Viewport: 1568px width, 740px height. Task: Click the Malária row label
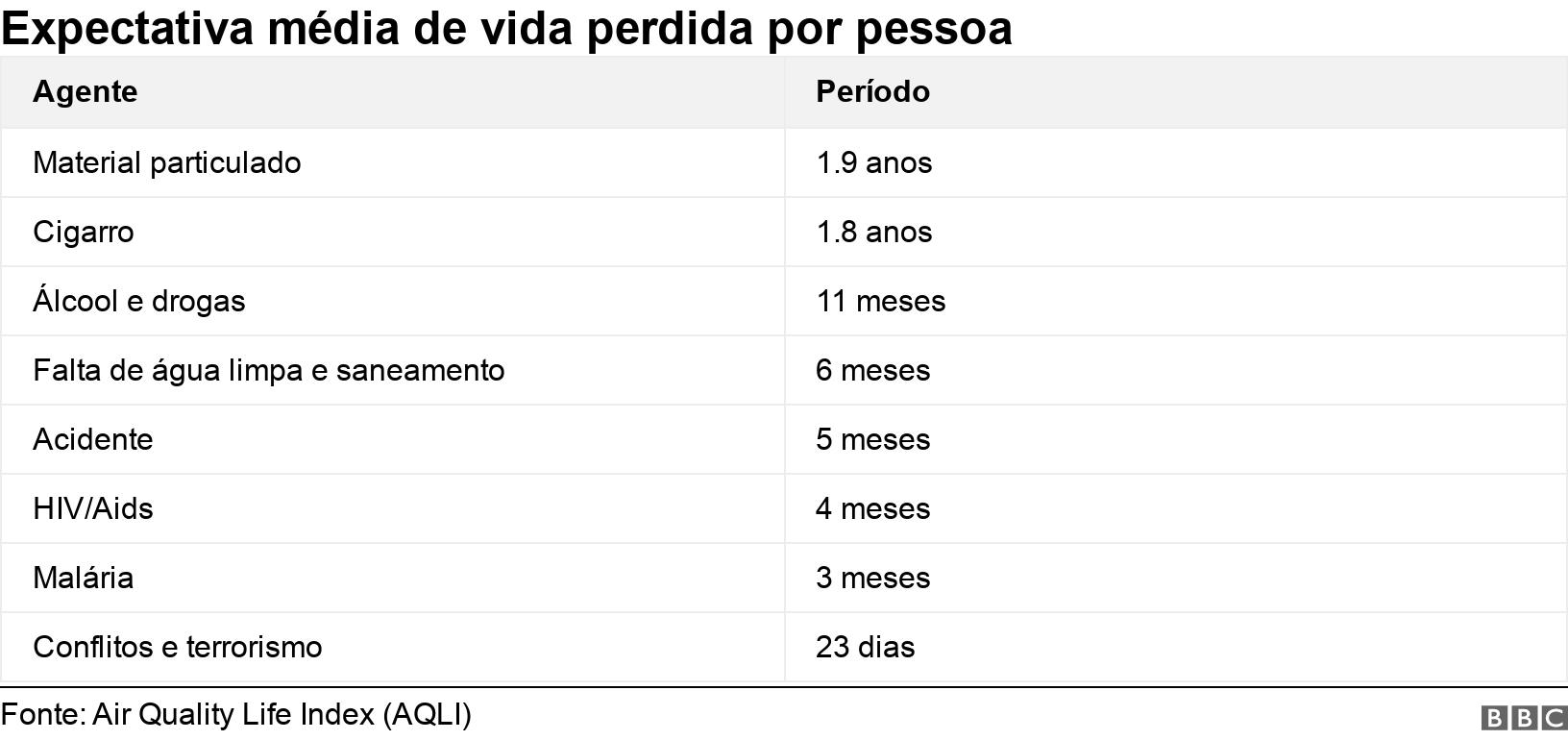(84, 578)
